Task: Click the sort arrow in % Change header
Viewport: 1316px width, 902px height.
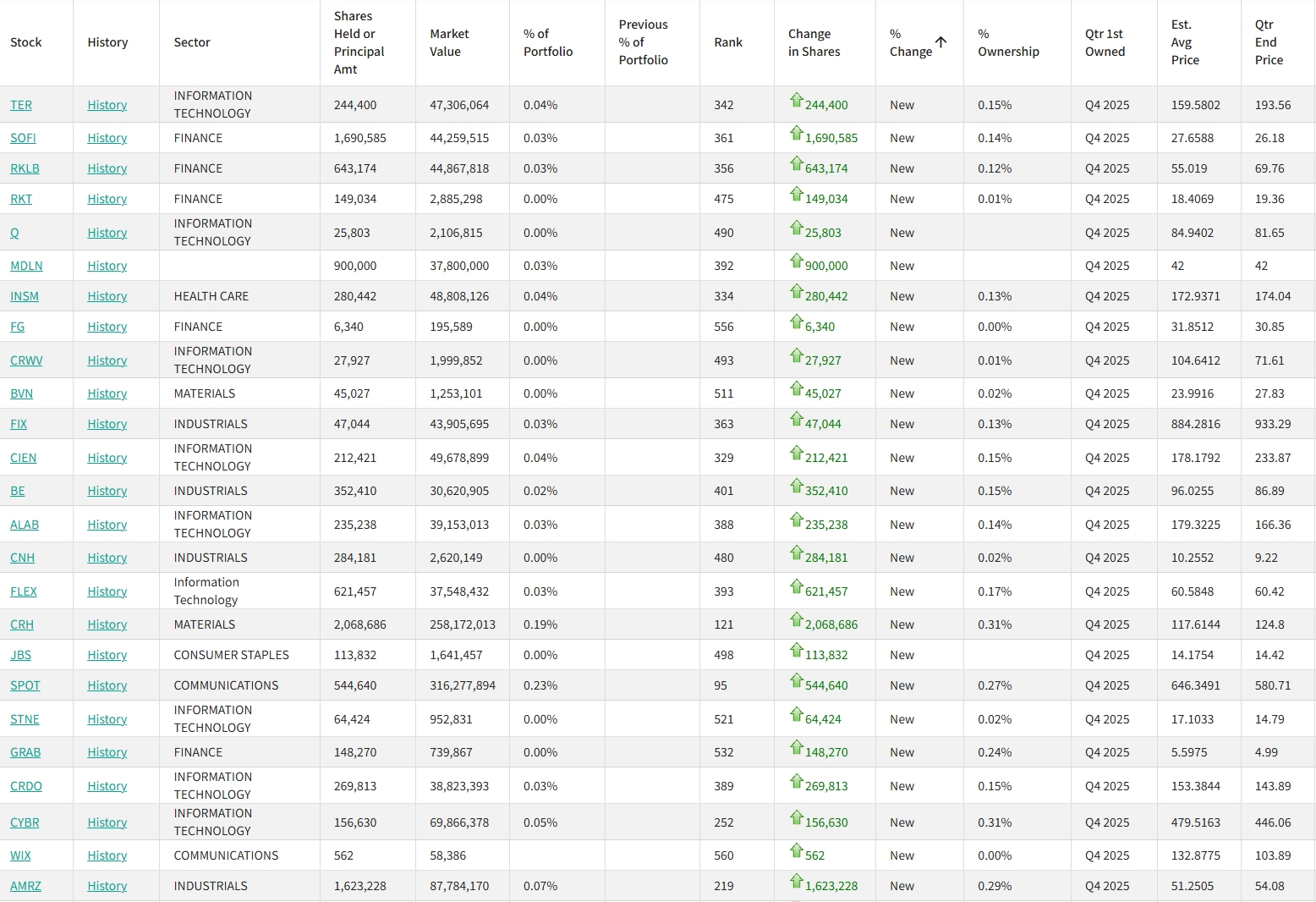Action: click(940, 42)
